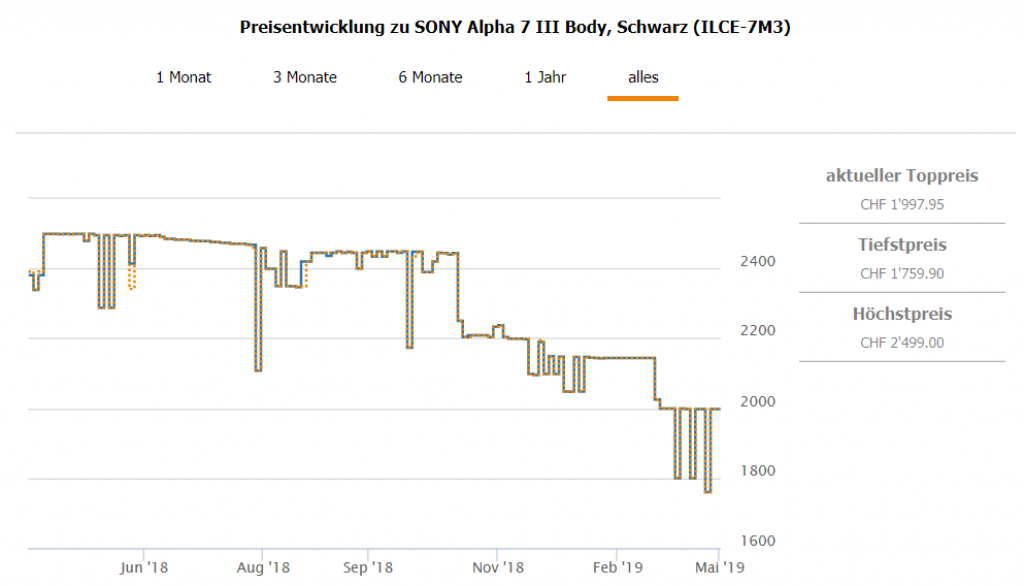Open the 1 Jahr tab
1024x586 pixels.
[x=546, y=77]
